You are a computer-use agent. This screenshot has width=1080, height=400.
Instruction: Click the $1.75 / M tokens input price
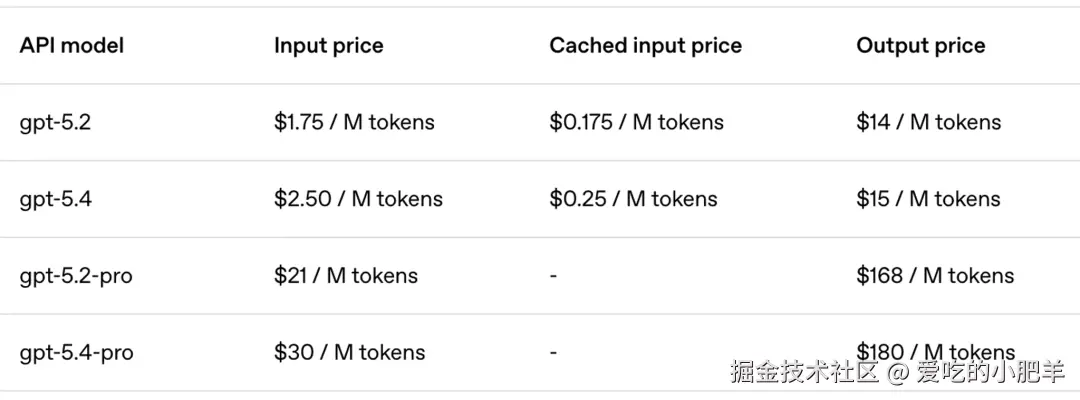point(354,123)
